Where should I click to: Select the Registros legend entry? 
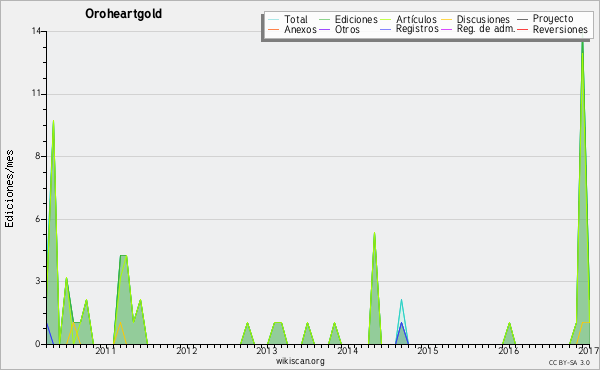click(x=417, y=29)
